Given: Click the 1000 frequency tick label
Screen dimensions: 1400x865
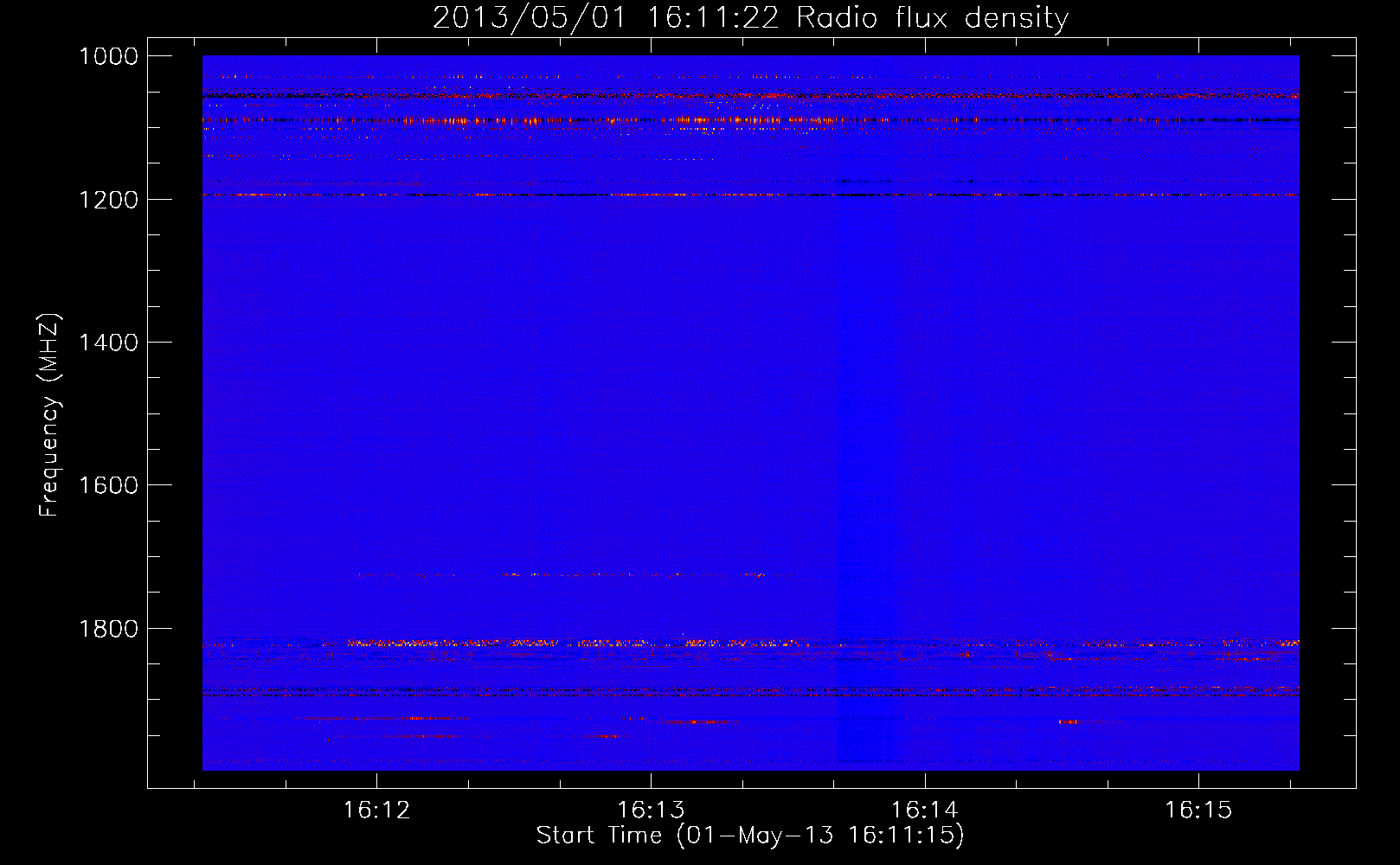Looking at the screenshot, I should (x=108, y=56).
